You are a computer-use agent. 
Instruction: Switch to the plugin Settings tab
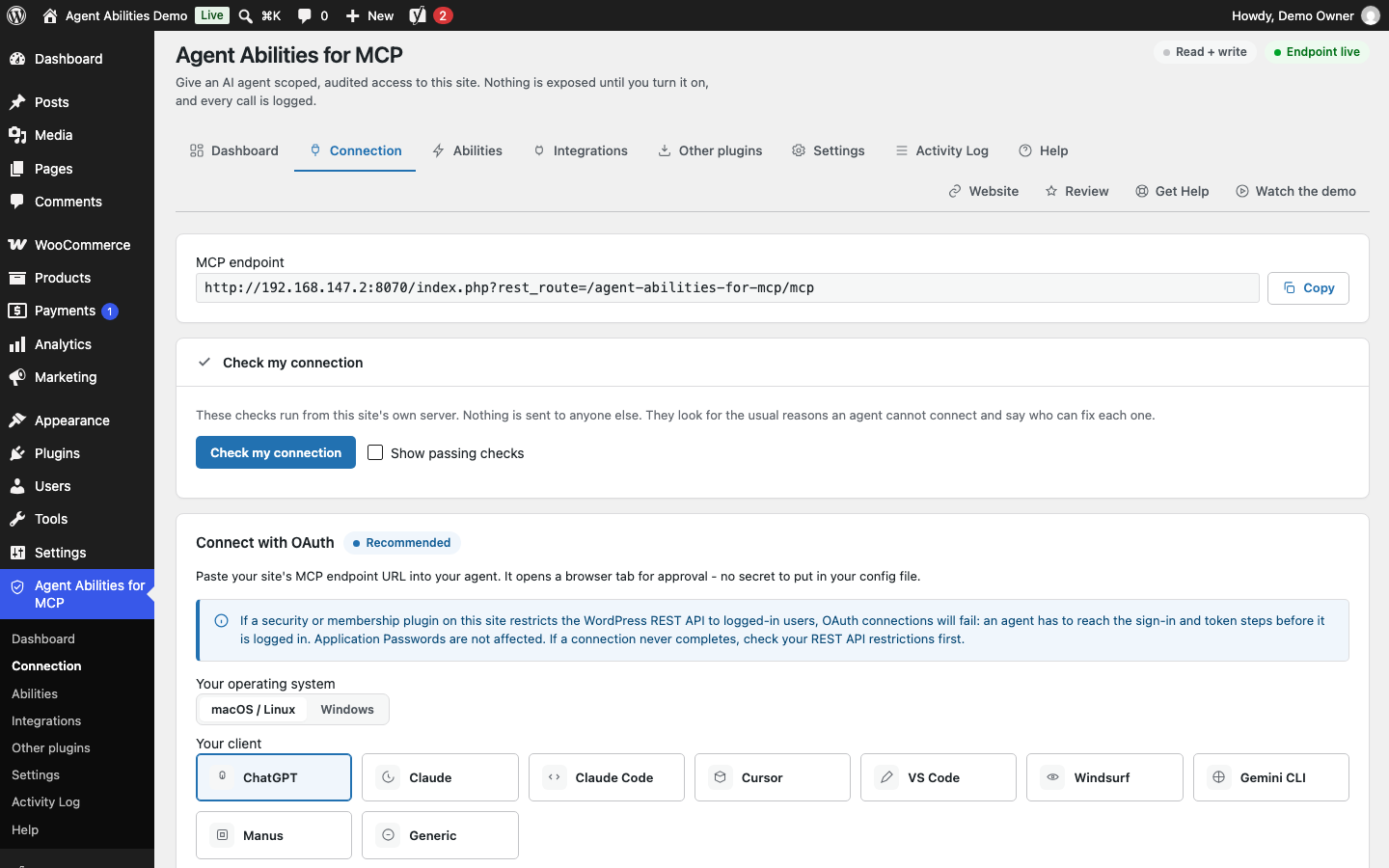(829, 150)
